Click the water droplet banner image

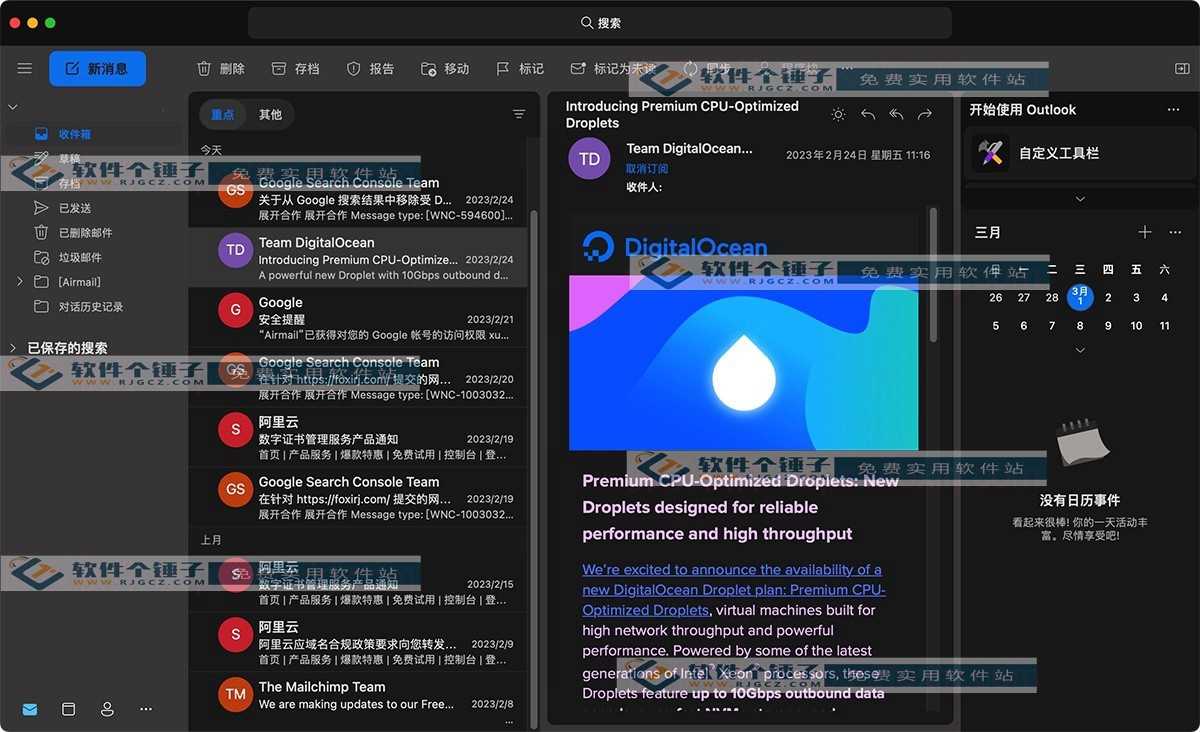tap(743, 363)
